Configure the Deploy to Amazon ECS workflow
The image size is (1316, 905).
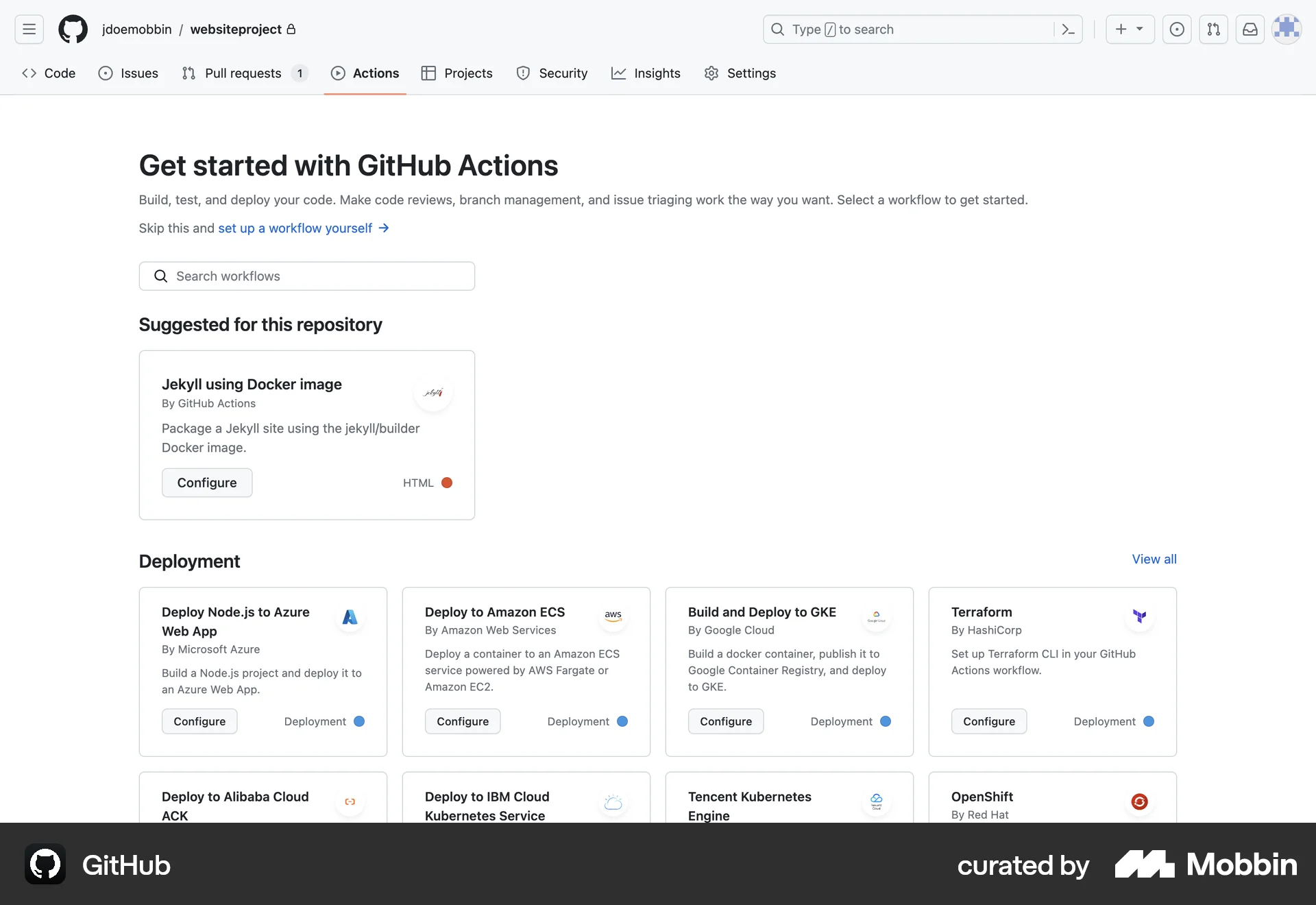point(462,721)
